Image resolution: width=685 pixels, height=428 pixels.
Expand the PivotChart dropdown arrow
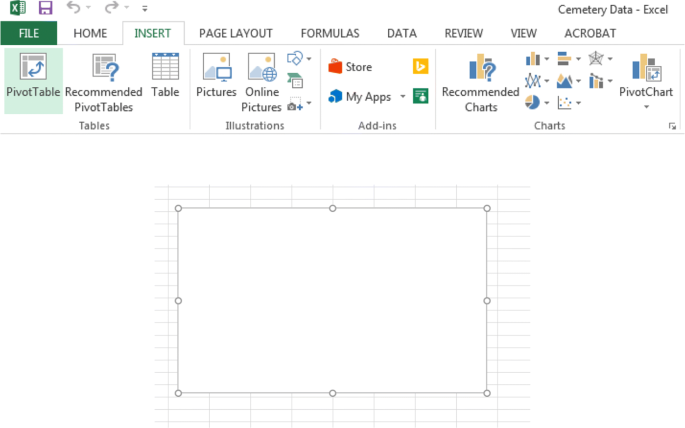point(646,107)
